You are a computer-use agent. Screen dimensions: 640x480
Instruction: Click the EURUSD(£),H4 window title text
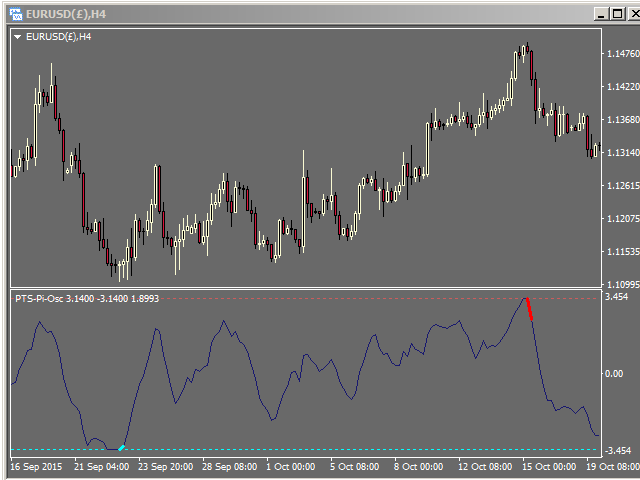pyautogui.click(x=66, y=14)
